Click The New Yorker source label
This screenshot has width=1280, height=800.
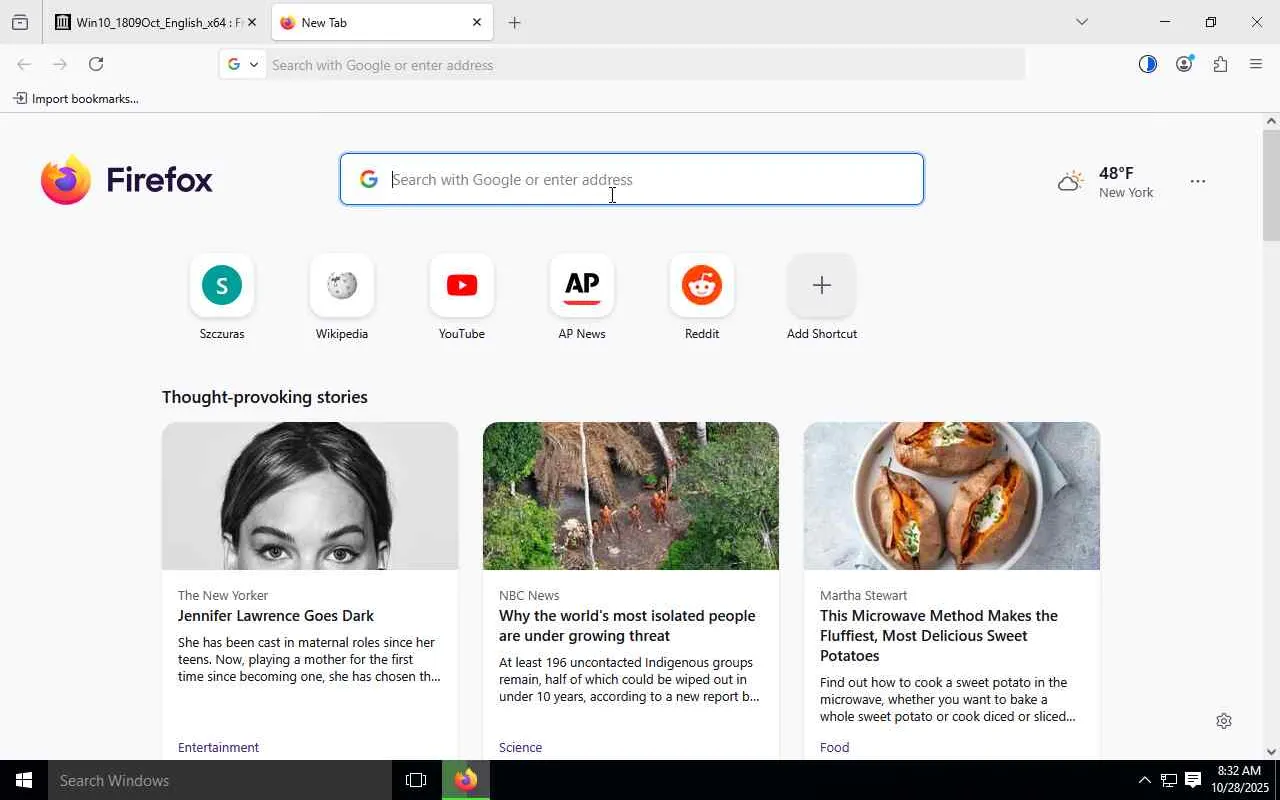[223, 595]
